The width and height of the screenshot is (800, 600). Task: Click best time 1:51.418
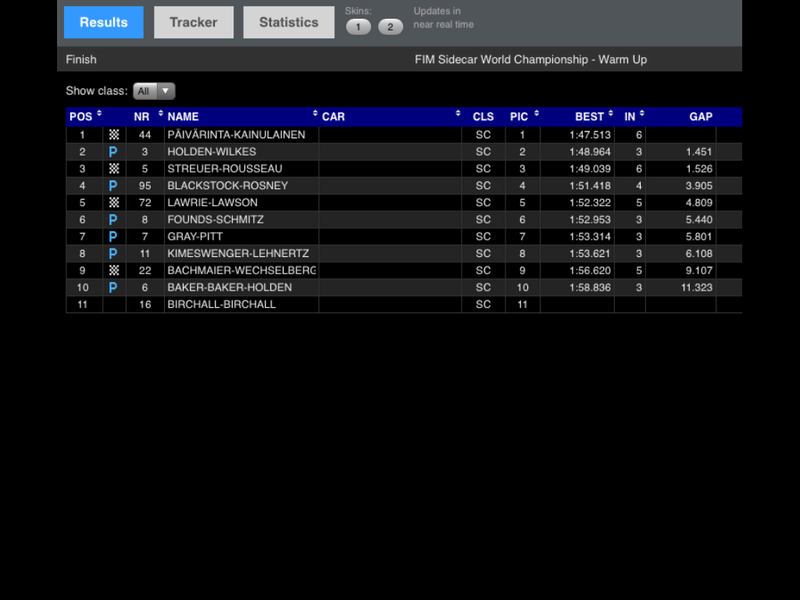click(x=590, y=186)
